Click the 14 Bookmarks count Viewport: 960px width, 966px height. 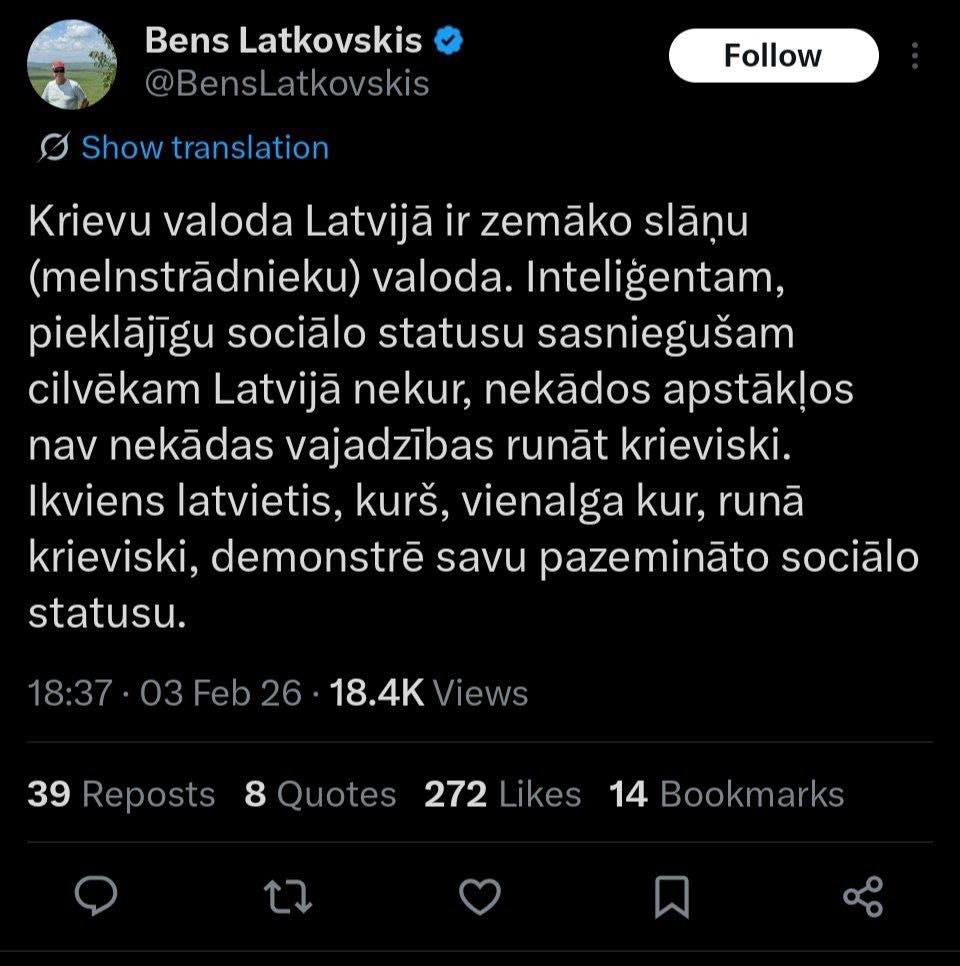[727, 794]
